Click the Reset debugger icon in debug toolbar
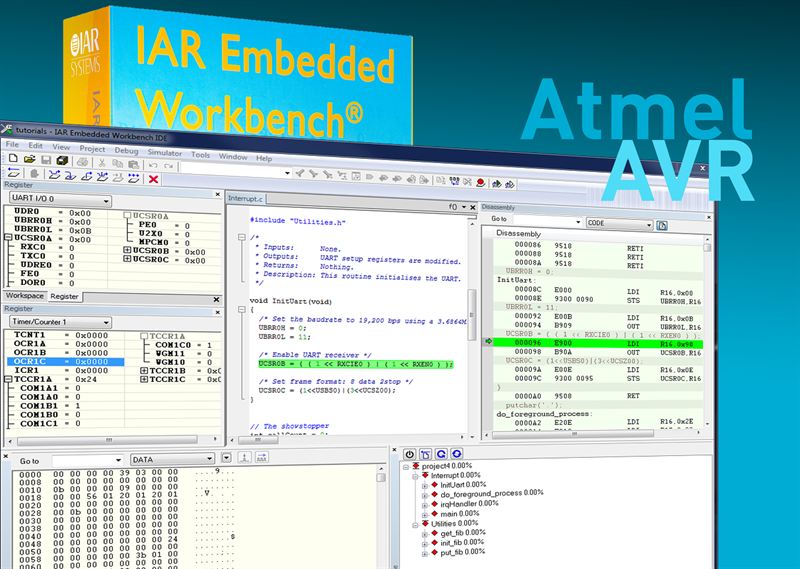 tap(11, 178)
